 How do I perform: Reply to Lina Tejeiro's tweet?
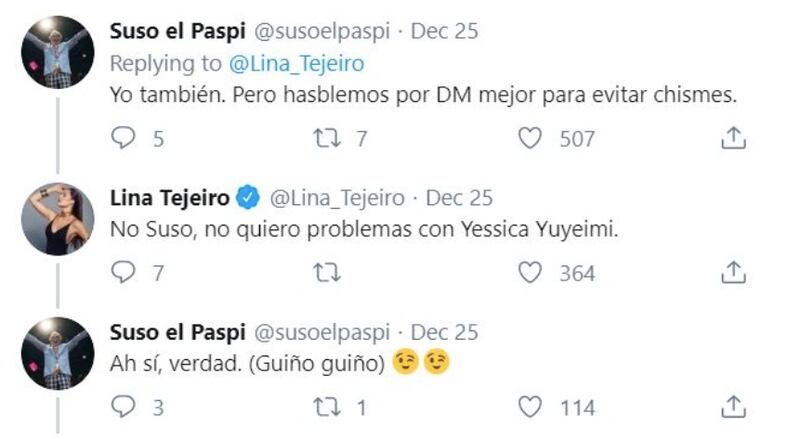point(123,272)
